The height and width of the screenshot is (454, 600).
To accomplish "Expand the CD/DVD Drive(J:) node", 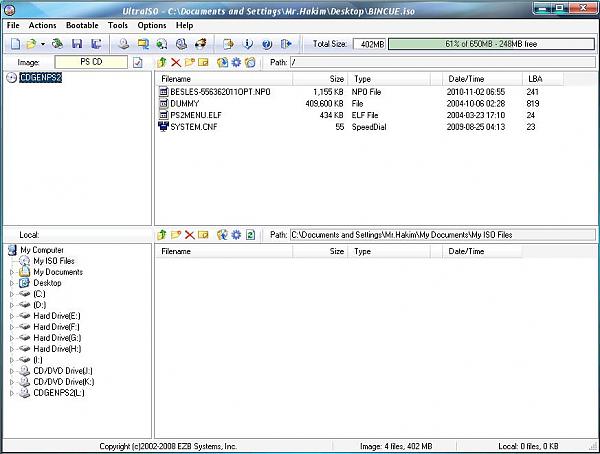I will (x=11, y=371).
